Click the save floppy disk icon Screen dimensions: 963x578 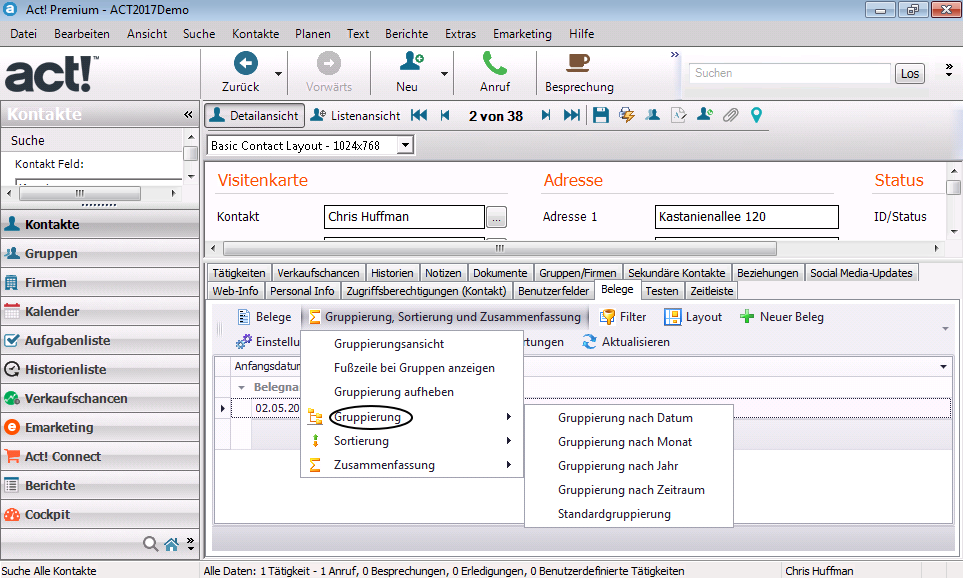pyautogui.click(x=601, y=115)
